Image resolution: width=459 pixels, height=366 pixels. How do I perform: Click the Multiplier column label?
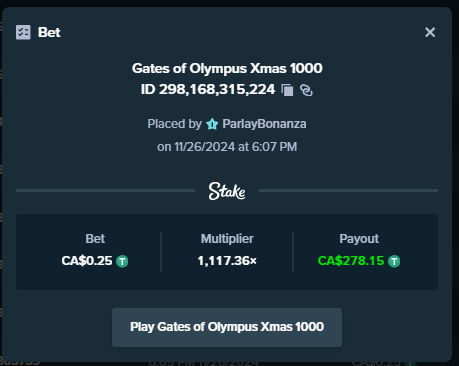(x=227, y=239)
